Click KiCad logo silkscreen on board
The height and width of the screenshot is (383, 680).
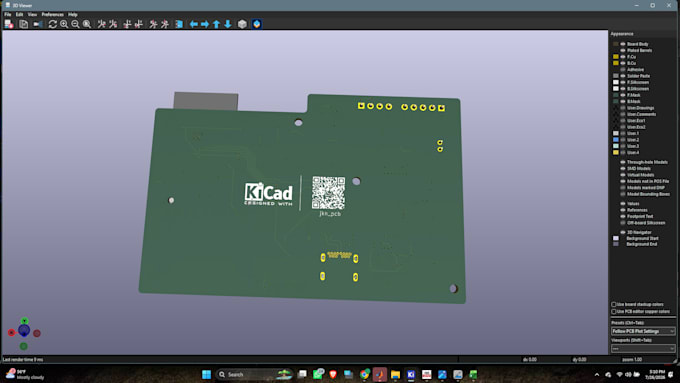point(268,194)
